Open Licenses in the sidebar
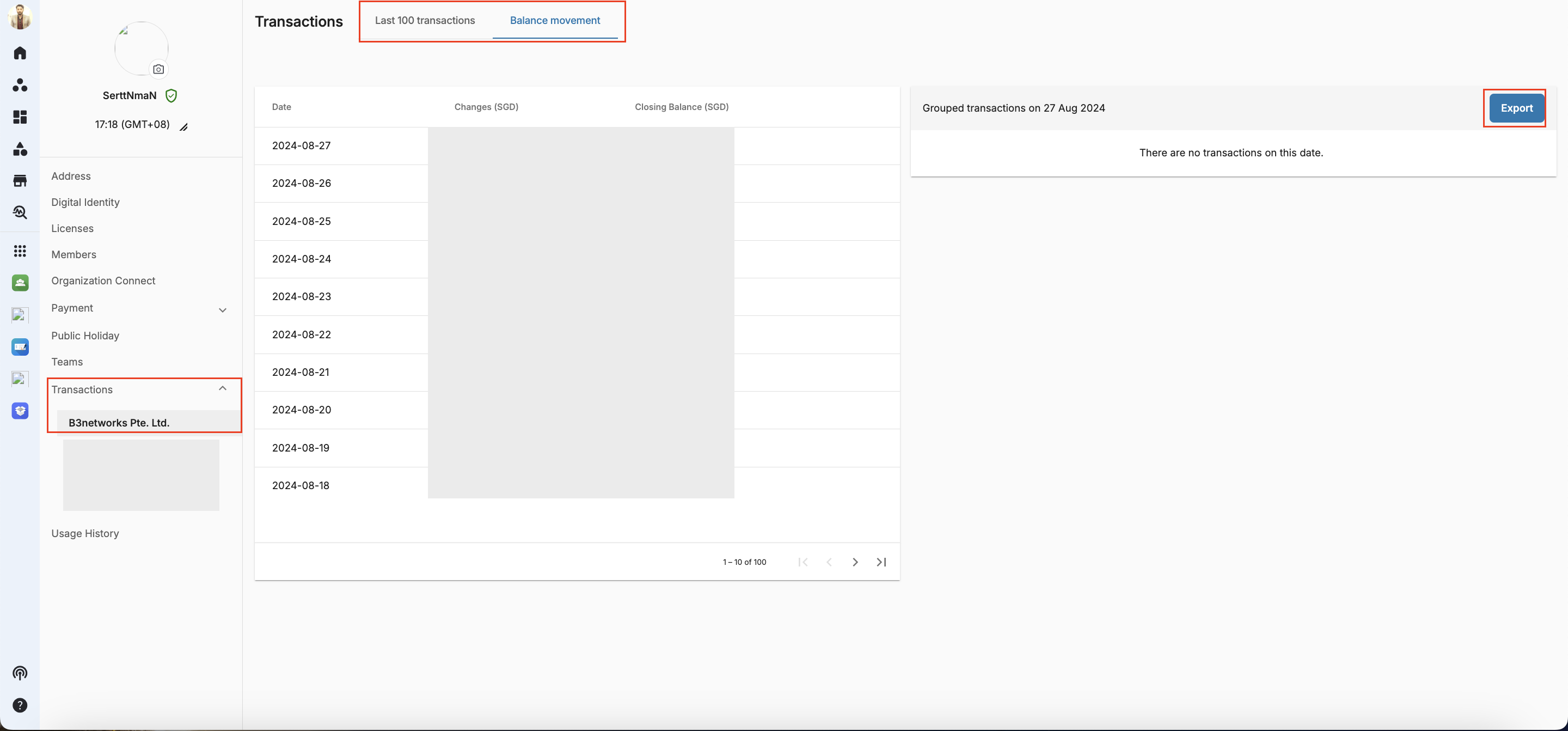Screen dimensions: 1568x731 click(72, 228)
